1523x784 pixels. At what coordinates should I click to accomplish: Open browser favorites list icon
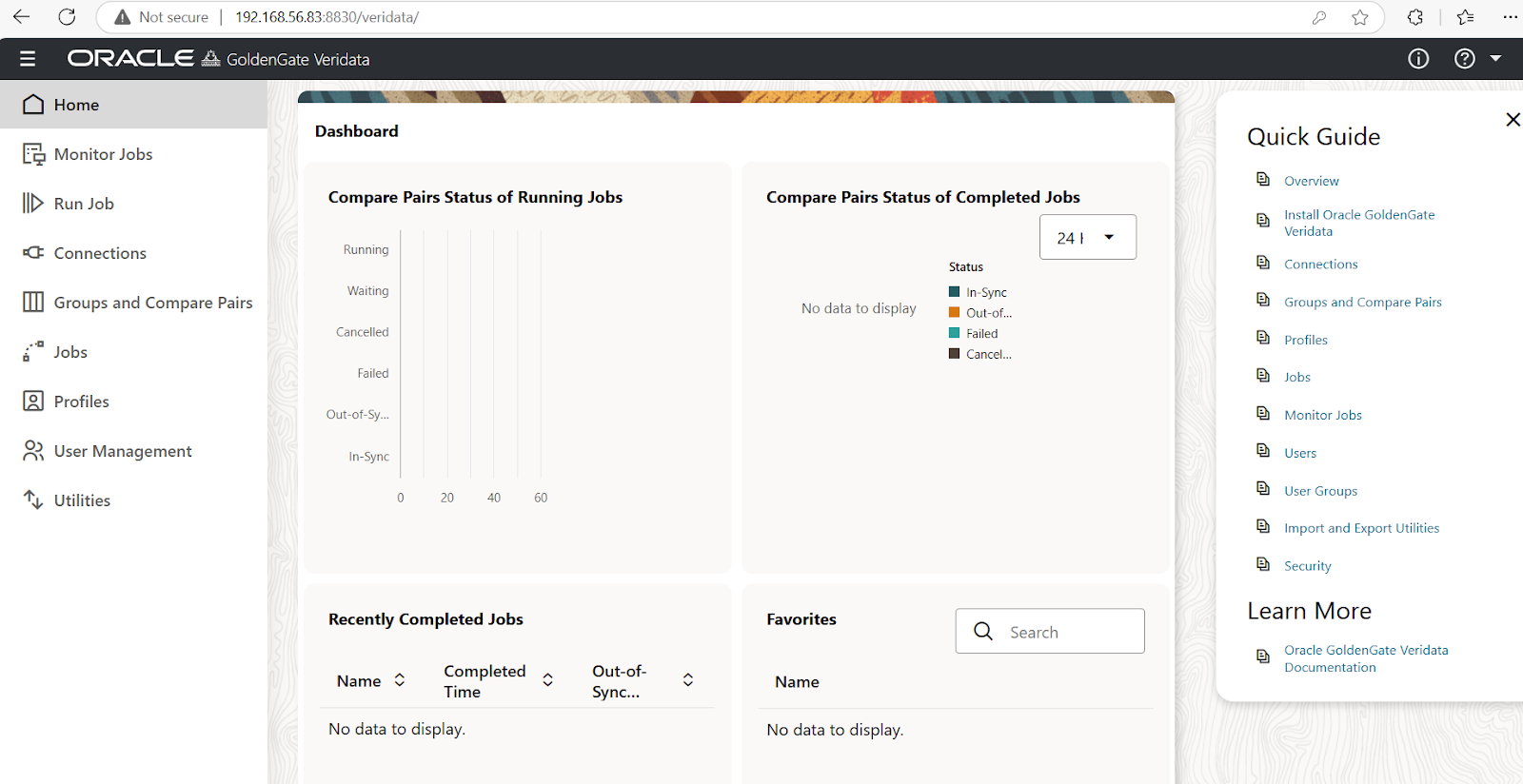point(1465,17)
